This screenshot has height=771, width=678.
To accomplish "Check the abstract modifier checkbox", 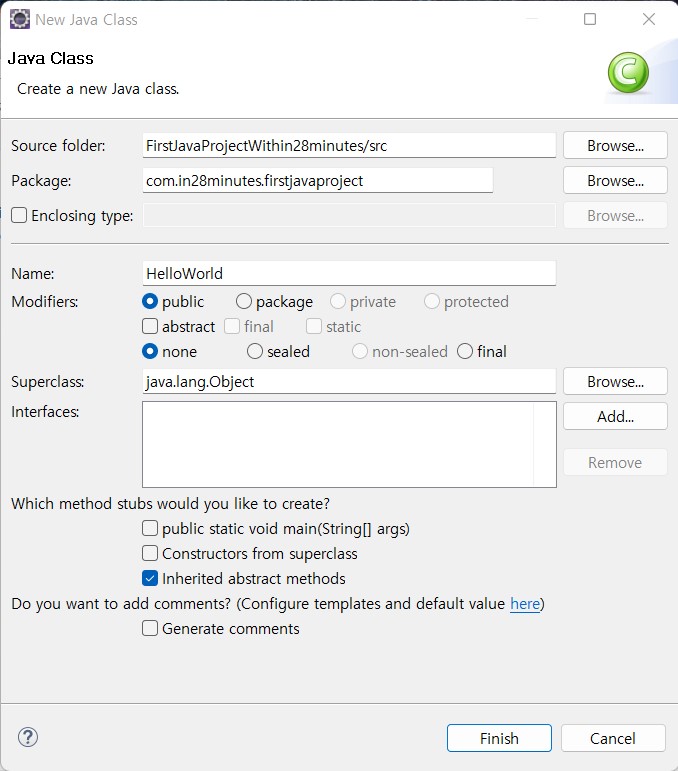I will 150,326.
